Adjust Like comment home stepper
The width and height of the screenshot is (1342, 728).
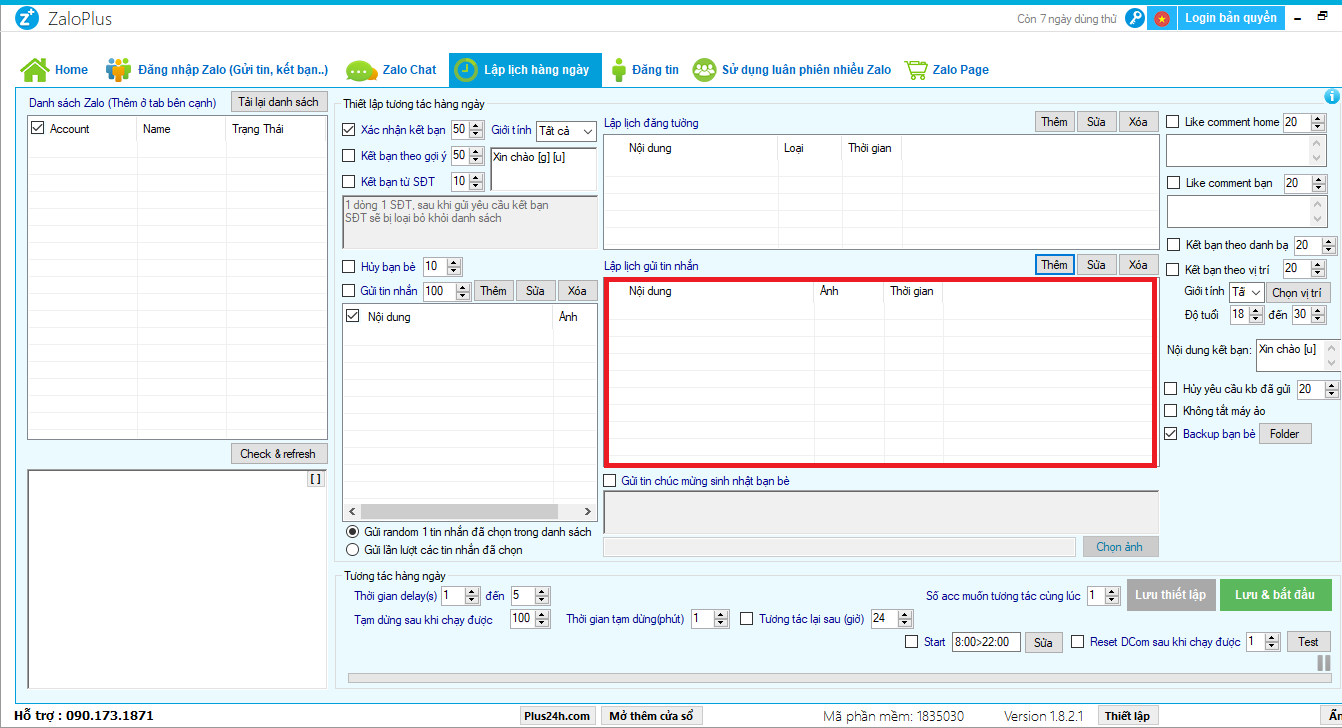point(1319,122)
